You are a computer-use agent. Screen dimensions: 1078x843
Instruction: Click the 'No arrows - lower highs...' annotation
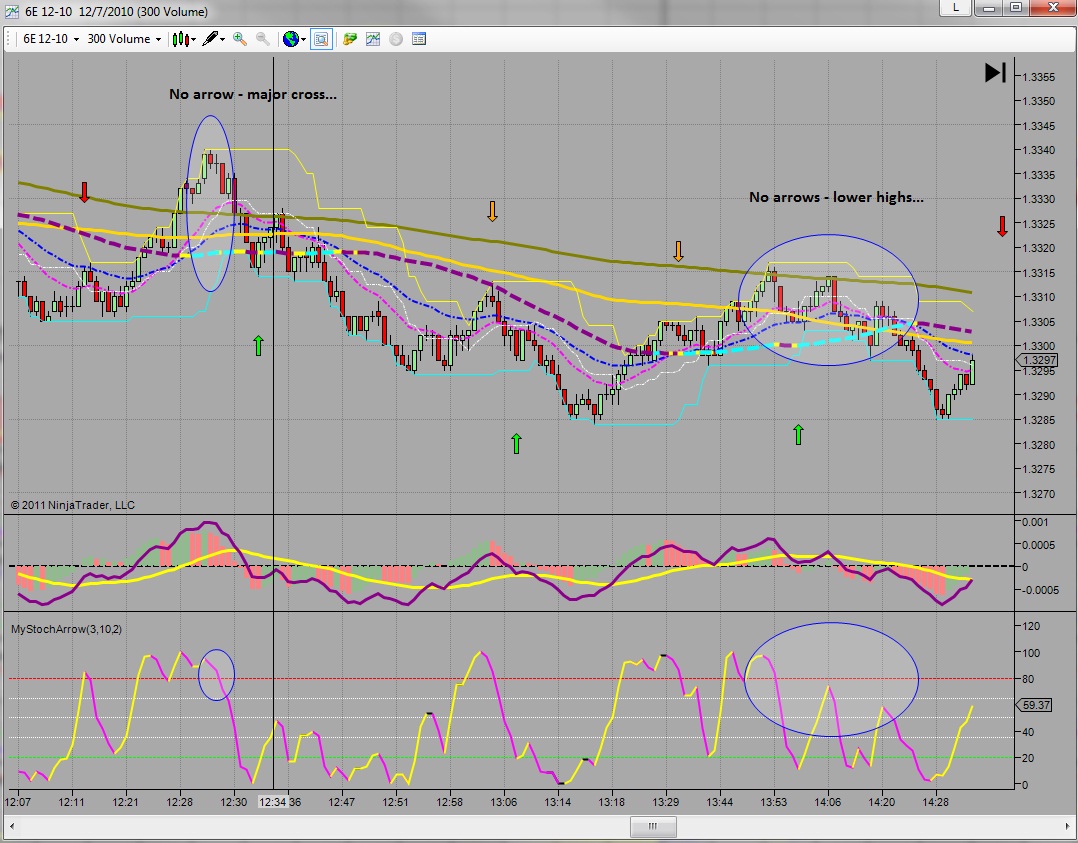tap(836, 197)
